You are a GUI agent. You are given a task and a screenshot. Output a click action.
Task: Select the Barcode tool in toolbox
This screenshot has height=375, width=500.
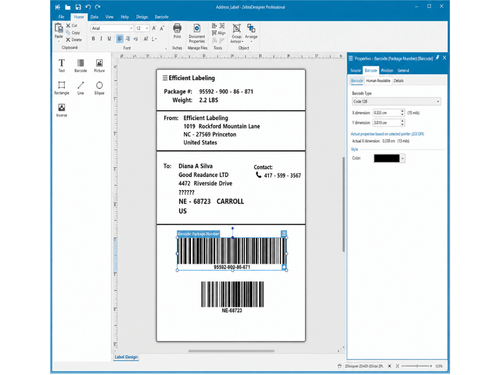tap(80, 65)
